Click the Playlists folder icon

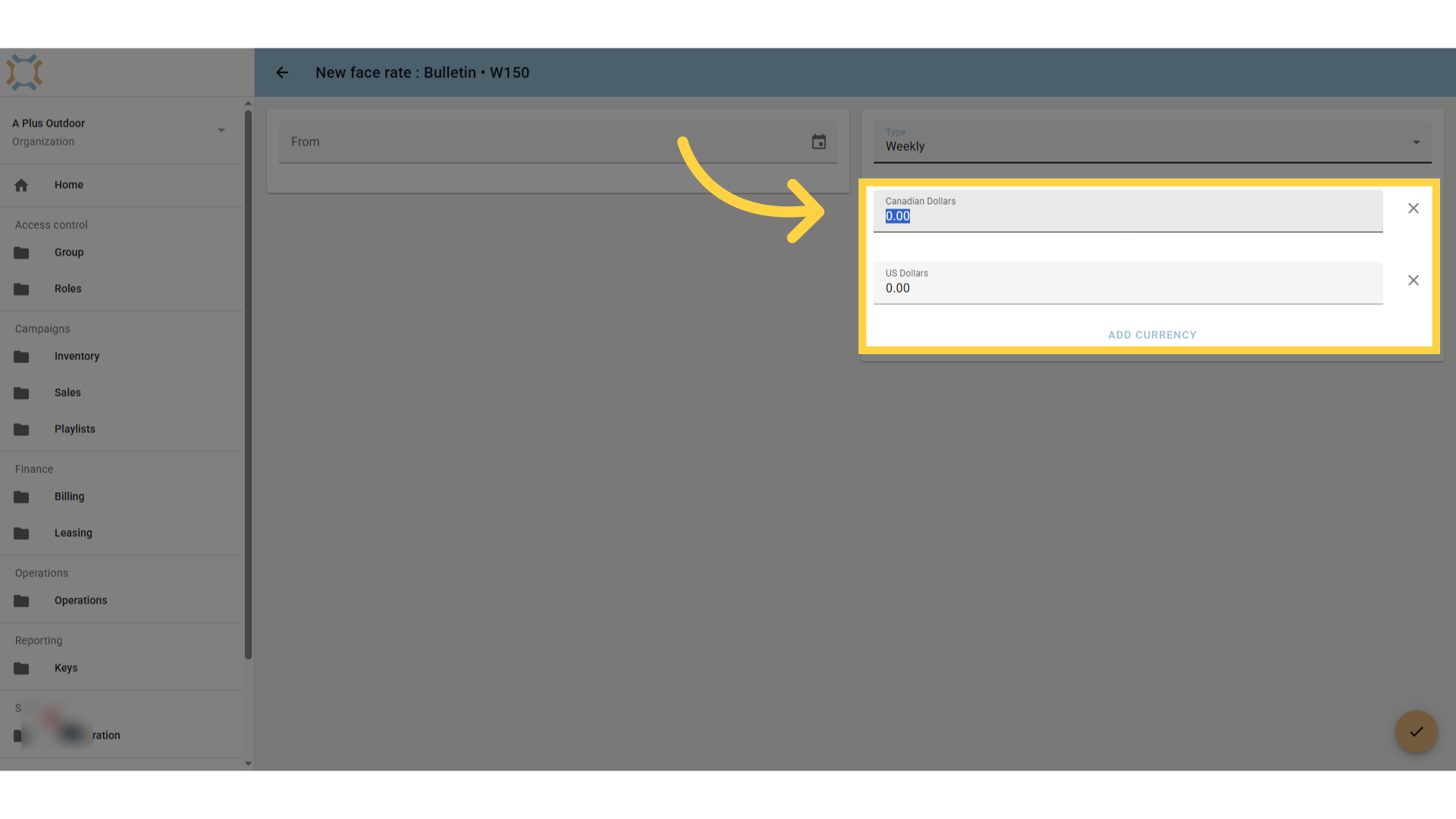point(21,429)
